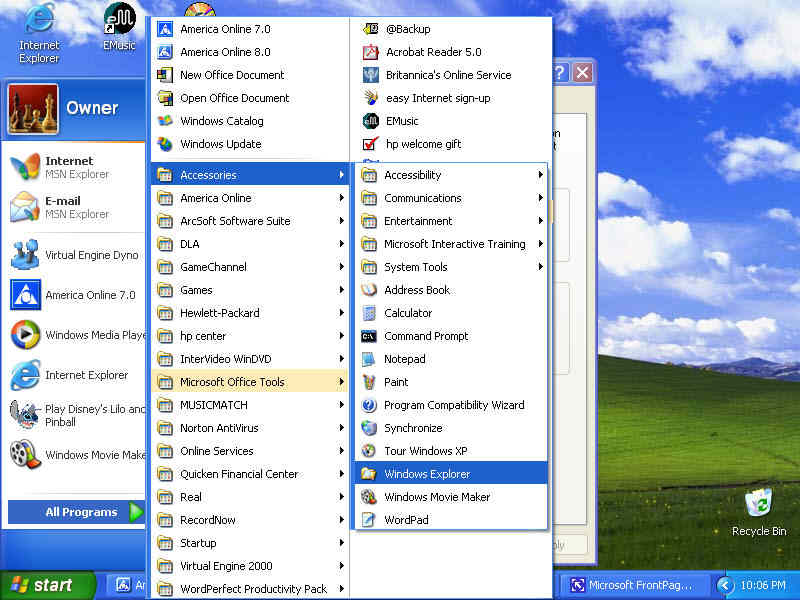
Task: Click the Start button
Action: 47,585
